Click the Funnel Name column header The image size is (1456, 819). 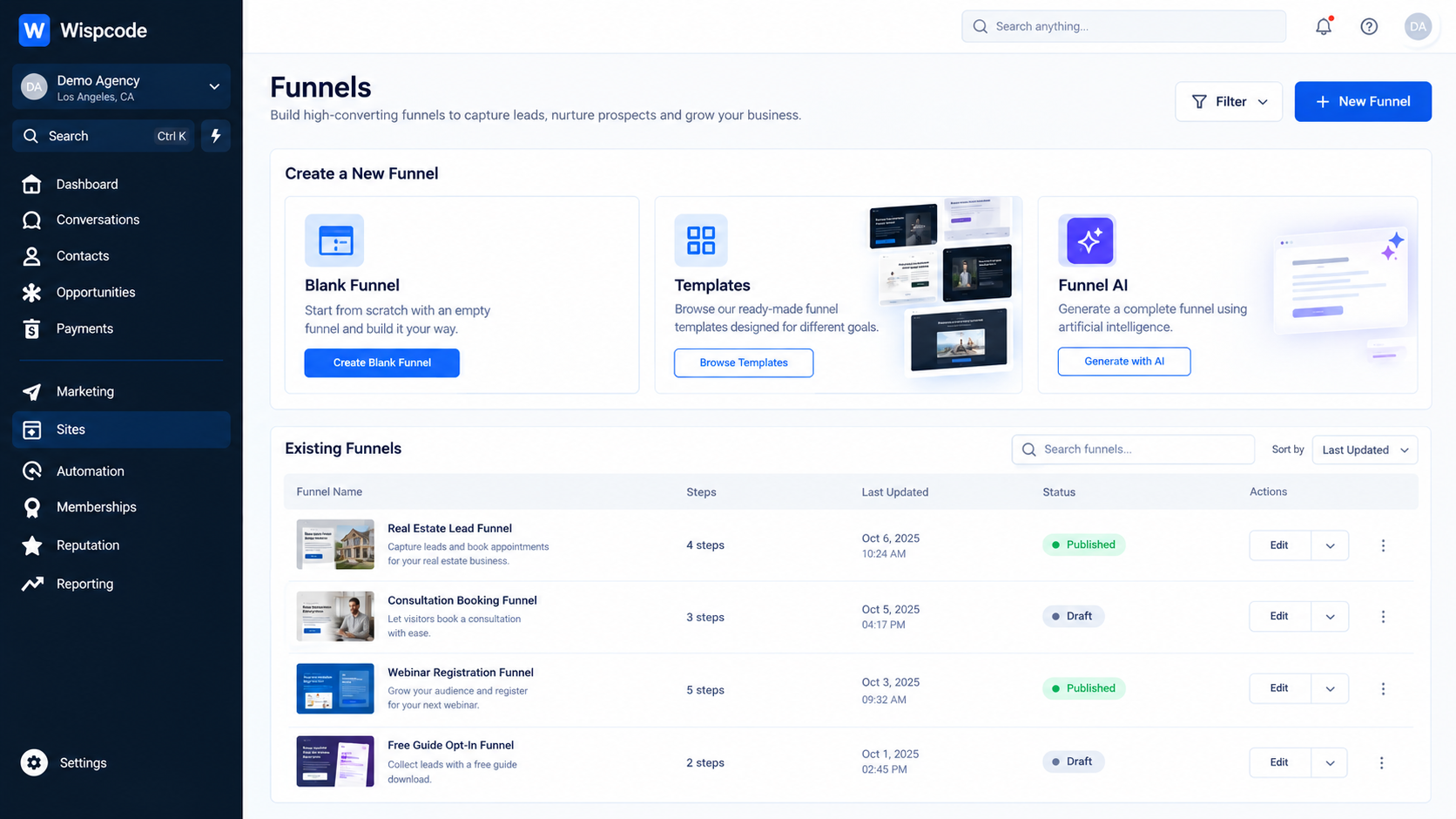point(329,492)
